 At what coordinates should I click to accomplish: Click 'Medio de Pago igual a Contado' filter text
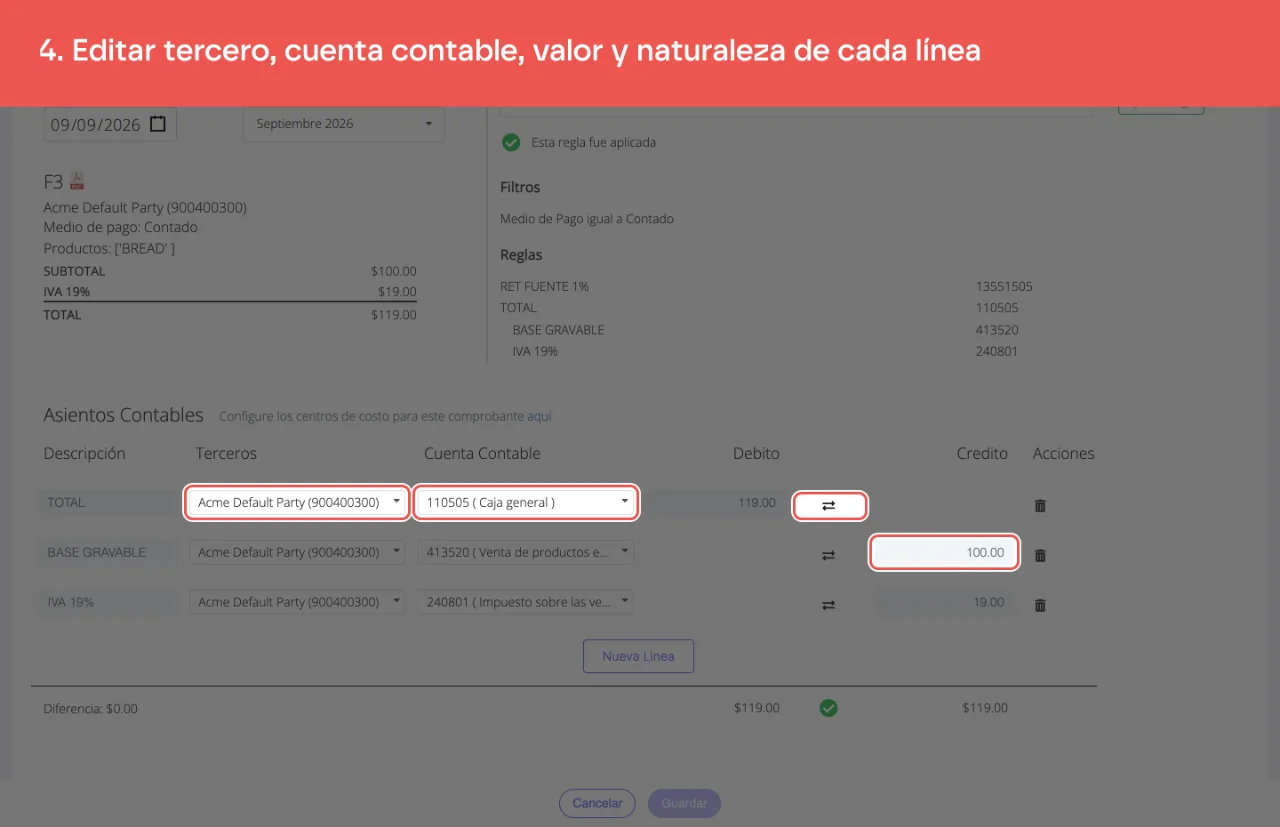(x=587, y=218)
